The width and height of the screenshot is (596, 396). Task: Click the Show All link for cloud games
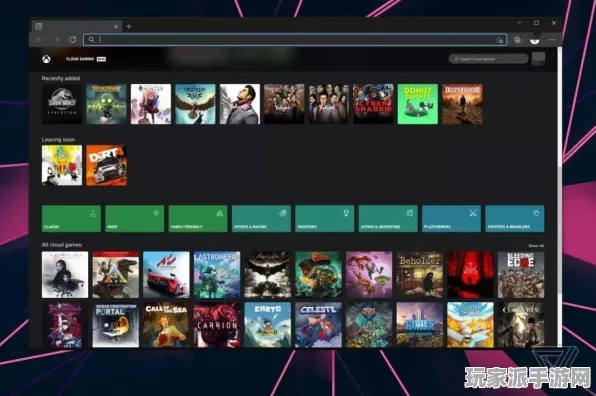coord(536,246)
